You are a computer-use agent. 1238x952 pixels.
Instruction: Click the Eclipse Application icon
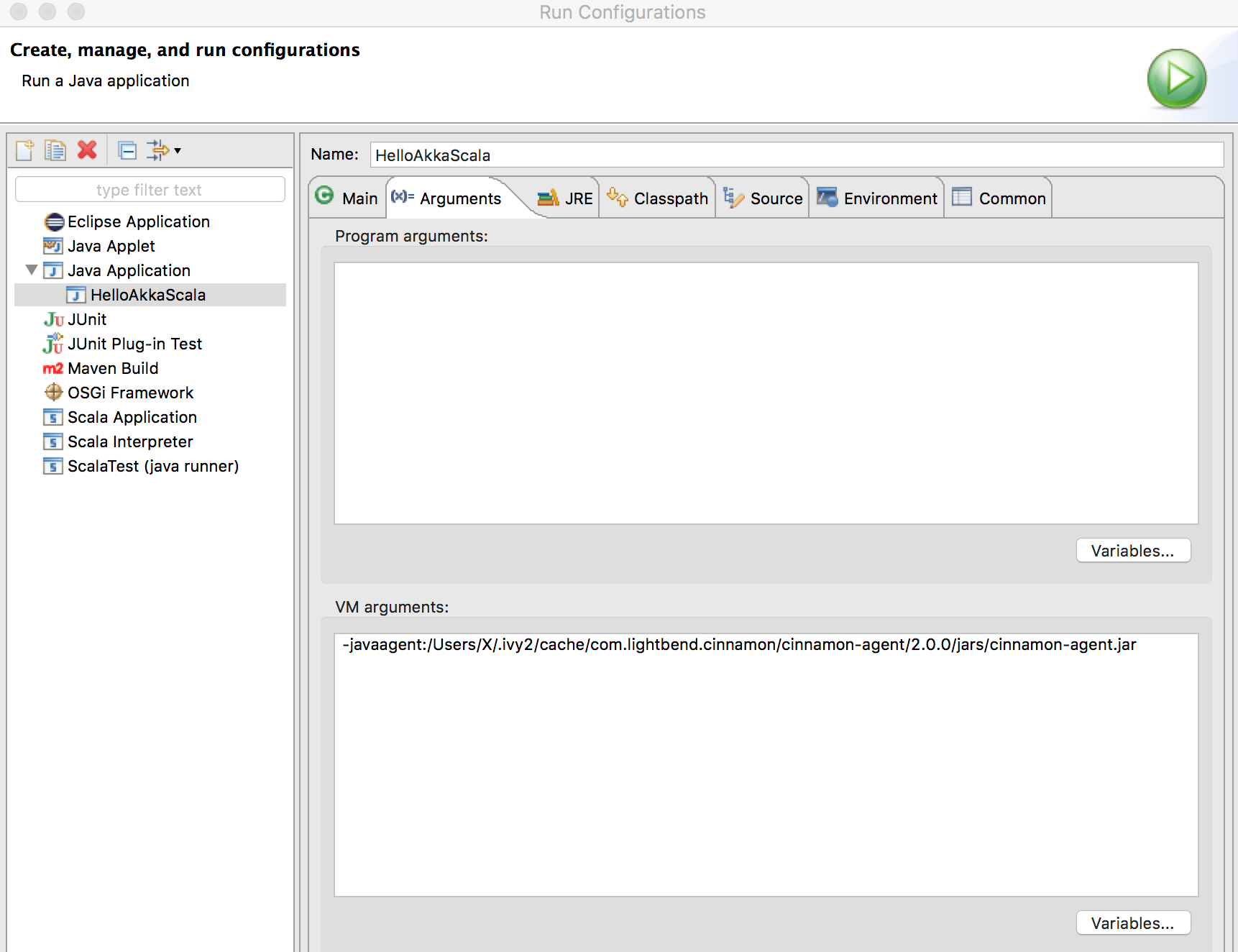click(x=54, y=221)
